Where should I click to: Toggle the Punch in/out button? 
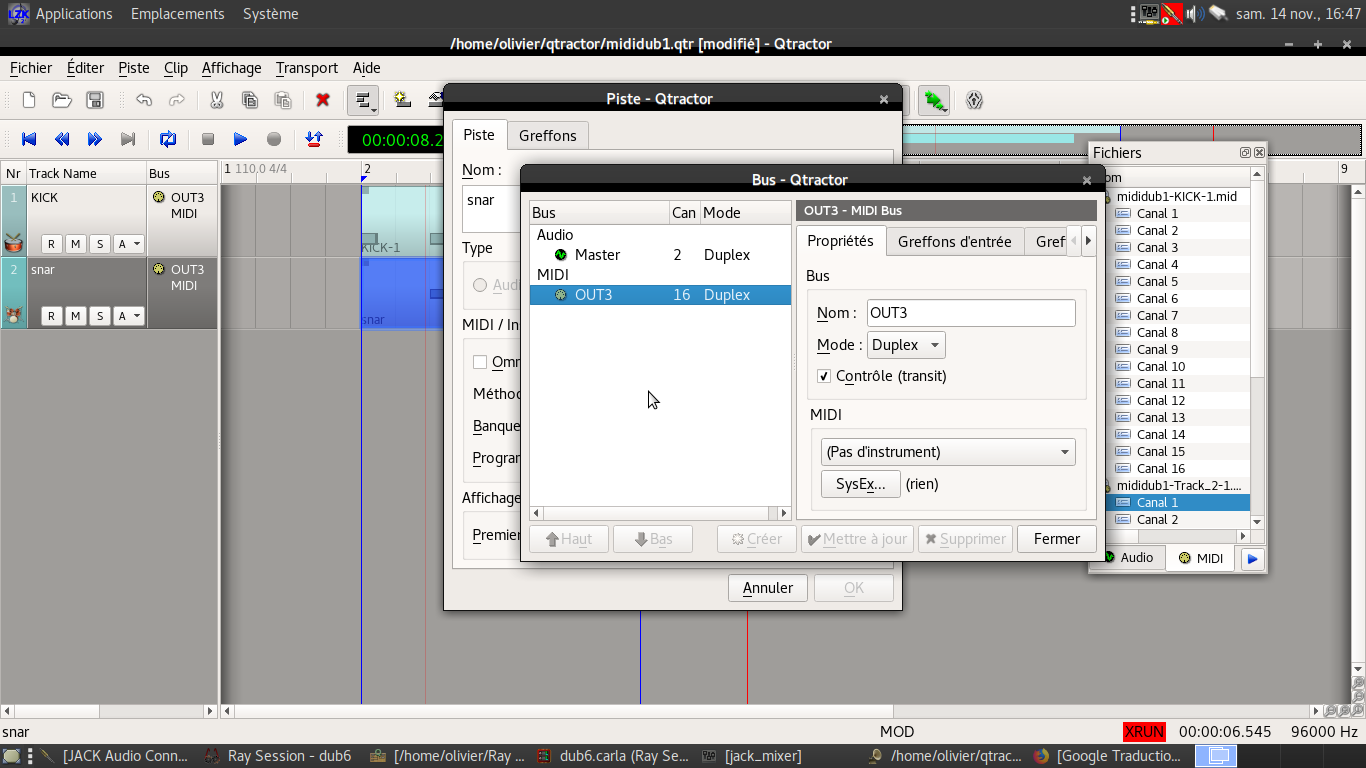(x=314, y=139)
